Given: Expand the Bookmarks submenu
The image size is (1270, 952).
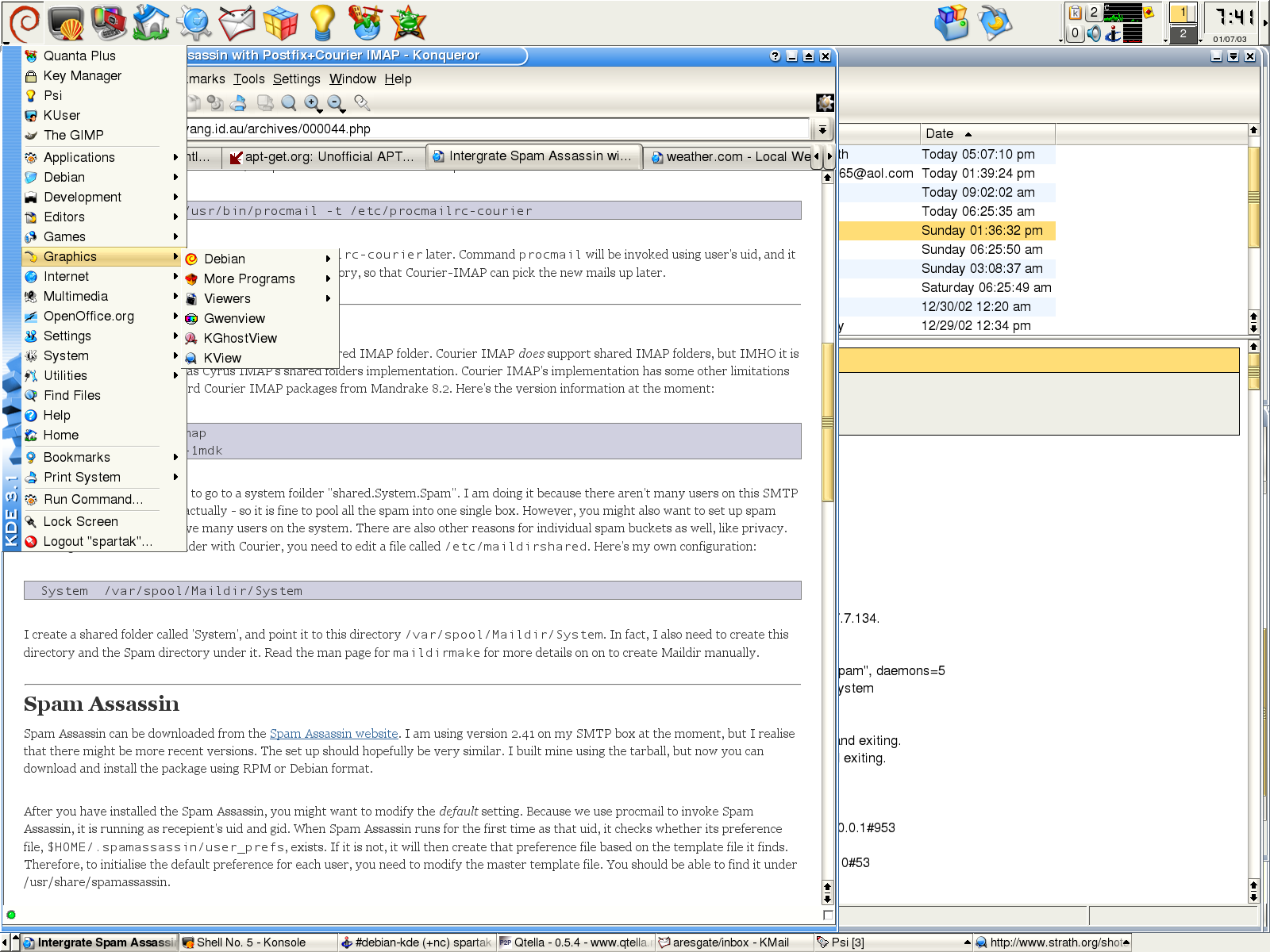Looking at the screenshot, I should click(103, 457).
